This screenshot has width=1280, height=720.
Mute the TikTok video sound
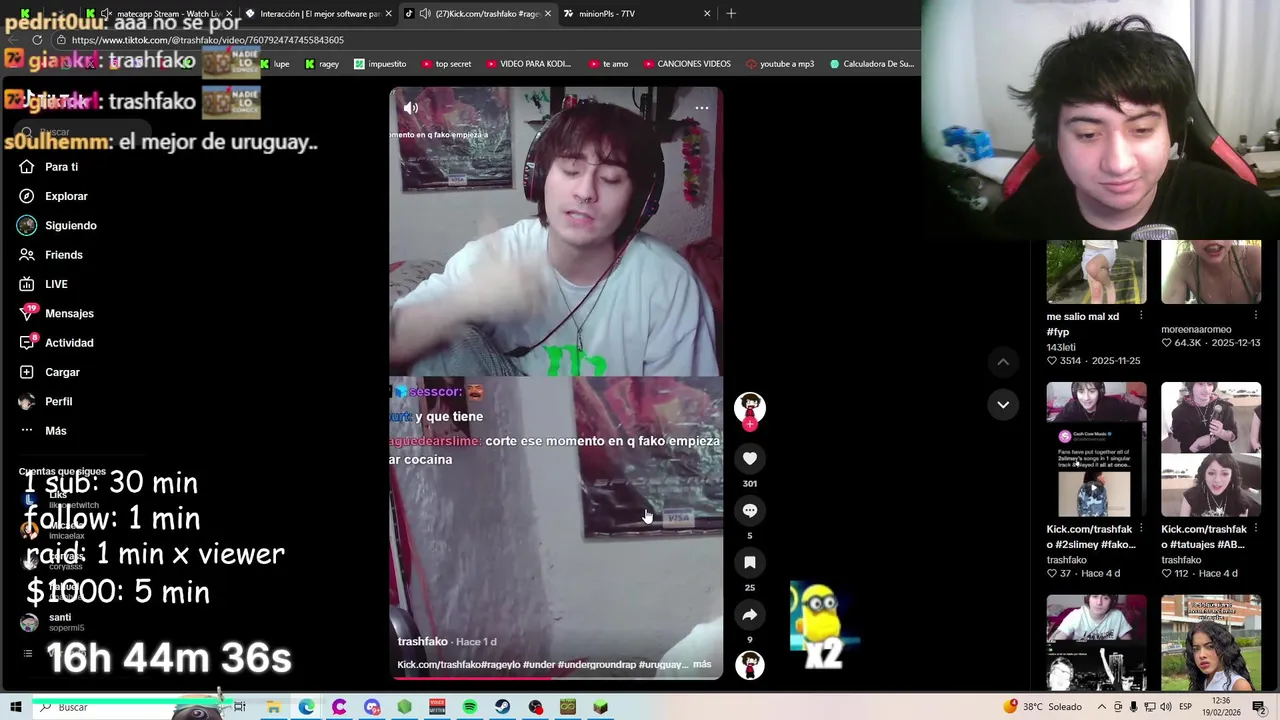click(410, 107)
